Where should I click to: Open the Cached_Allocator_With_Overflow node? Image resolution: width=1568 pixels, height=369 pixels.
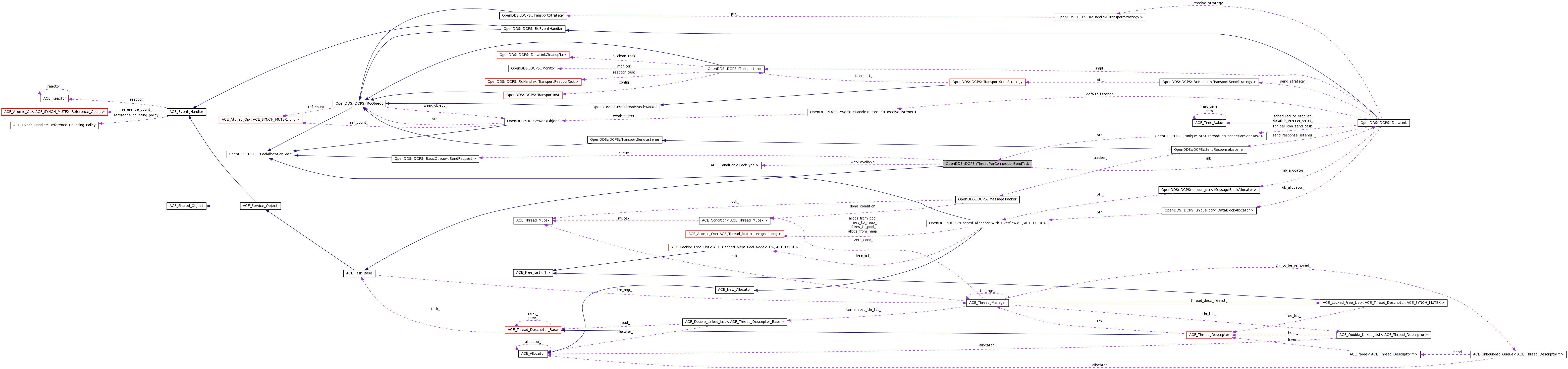coord(987,223)
